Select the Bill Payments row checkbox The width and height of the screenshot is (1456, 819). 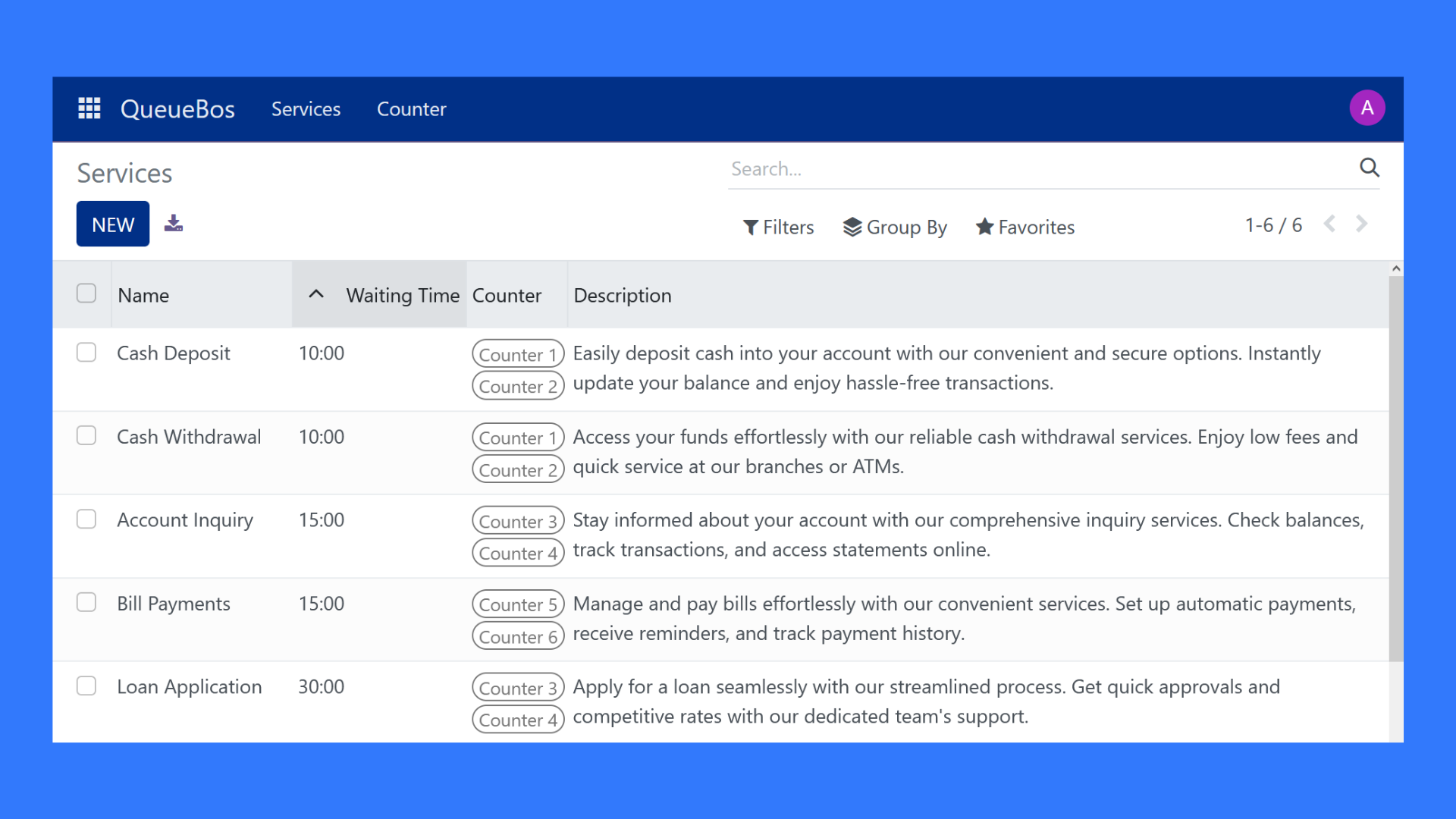[86, 603]
